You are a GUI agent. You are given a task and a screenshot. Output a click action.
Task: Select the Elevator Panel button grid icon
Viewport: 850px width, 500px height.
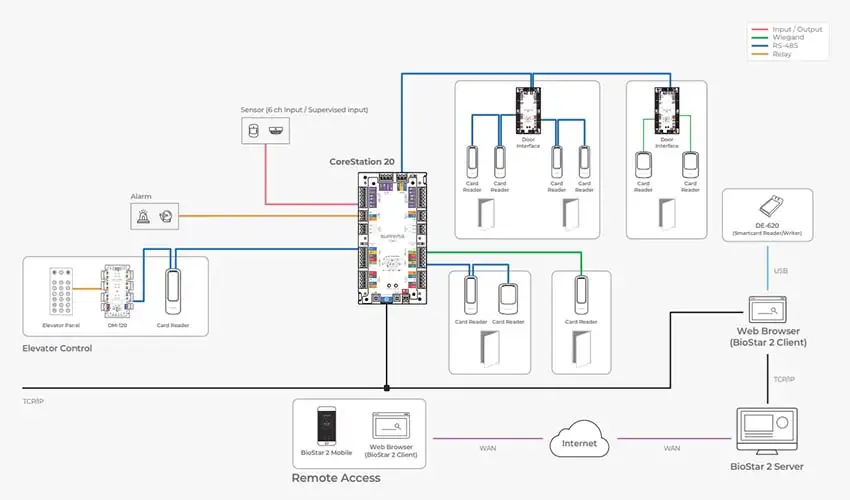tap(61, 291)
